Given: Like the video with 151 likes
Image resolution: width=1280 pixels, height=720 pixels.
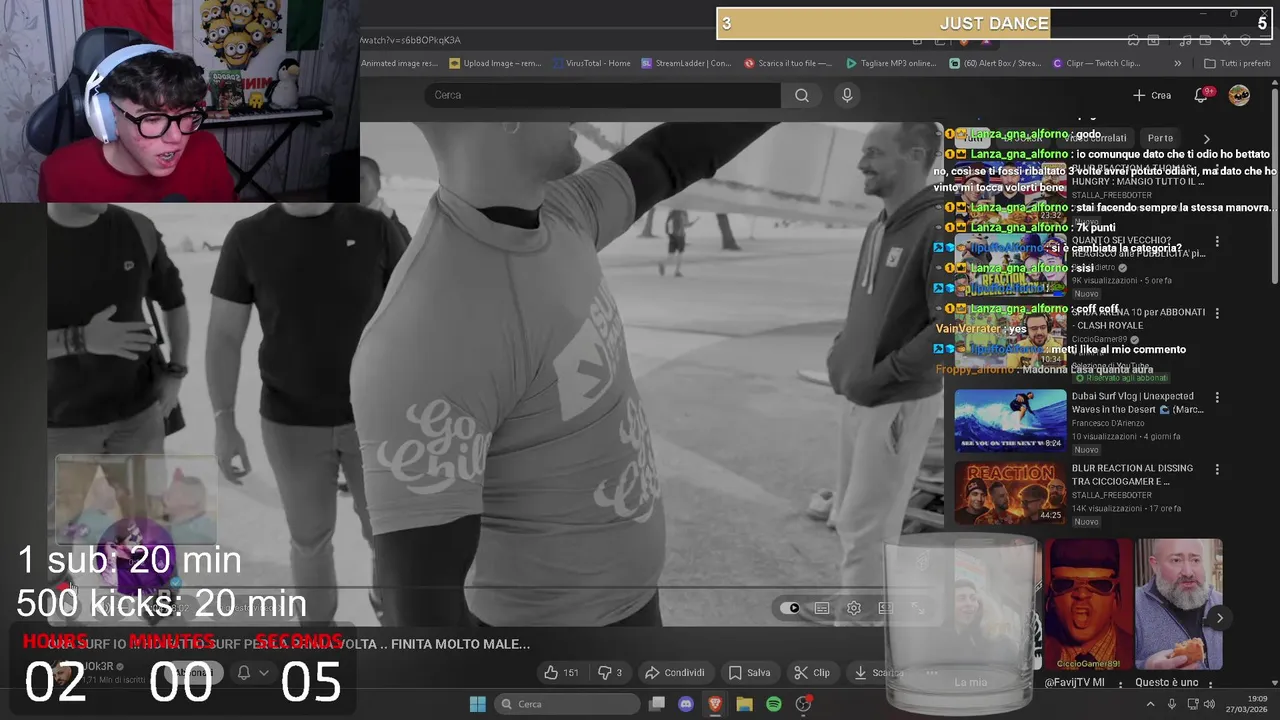Looking at the screenshot, I should pos(562,673).
